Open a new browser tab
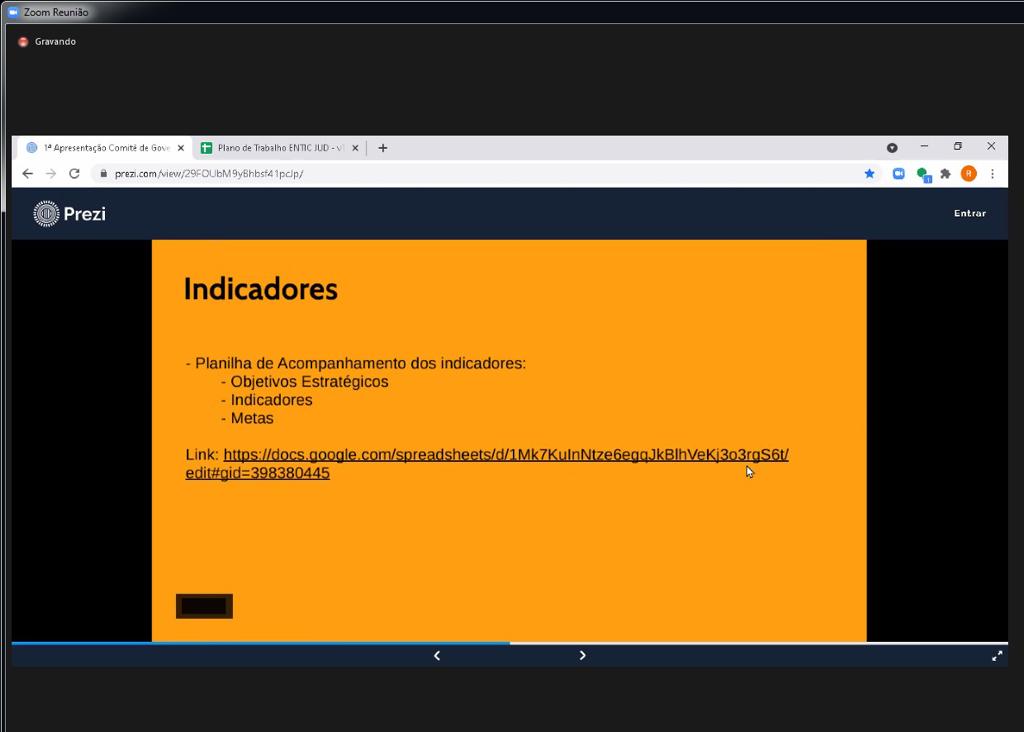This screenshot has width=1024, height=732. pyautogui.click(x=383, y=148)
